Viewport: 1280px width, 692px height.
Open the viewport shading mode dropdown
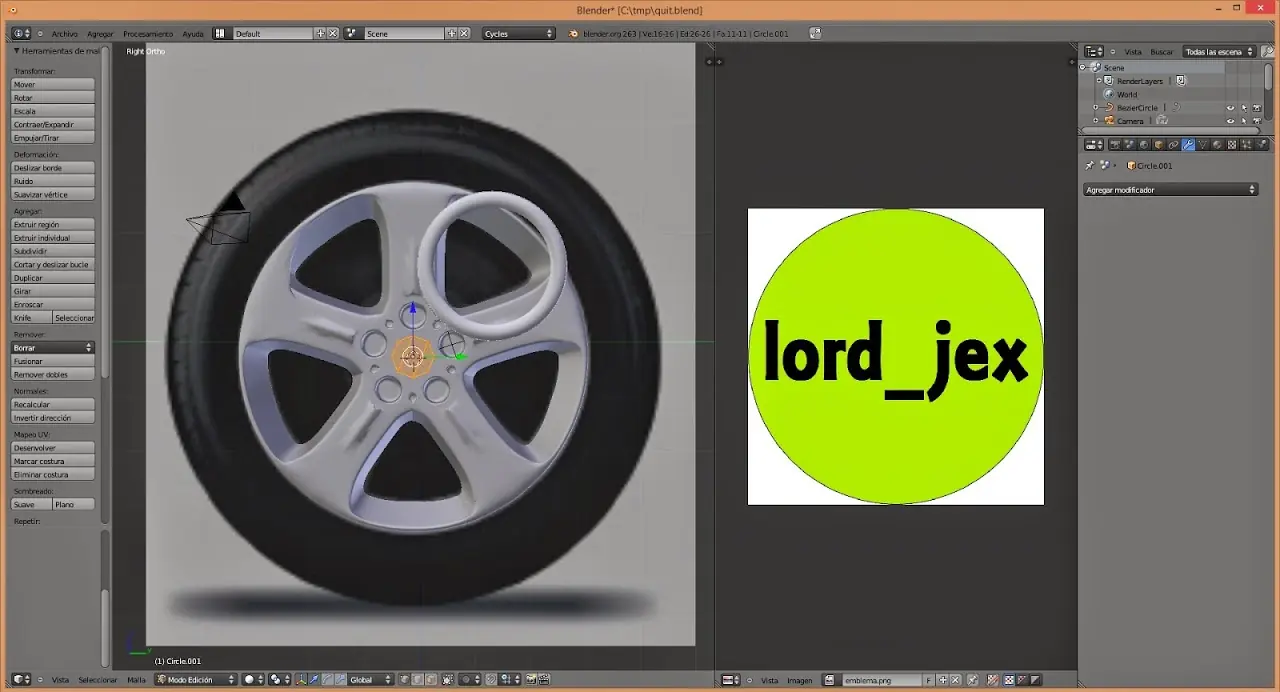(x=254, y=681)
